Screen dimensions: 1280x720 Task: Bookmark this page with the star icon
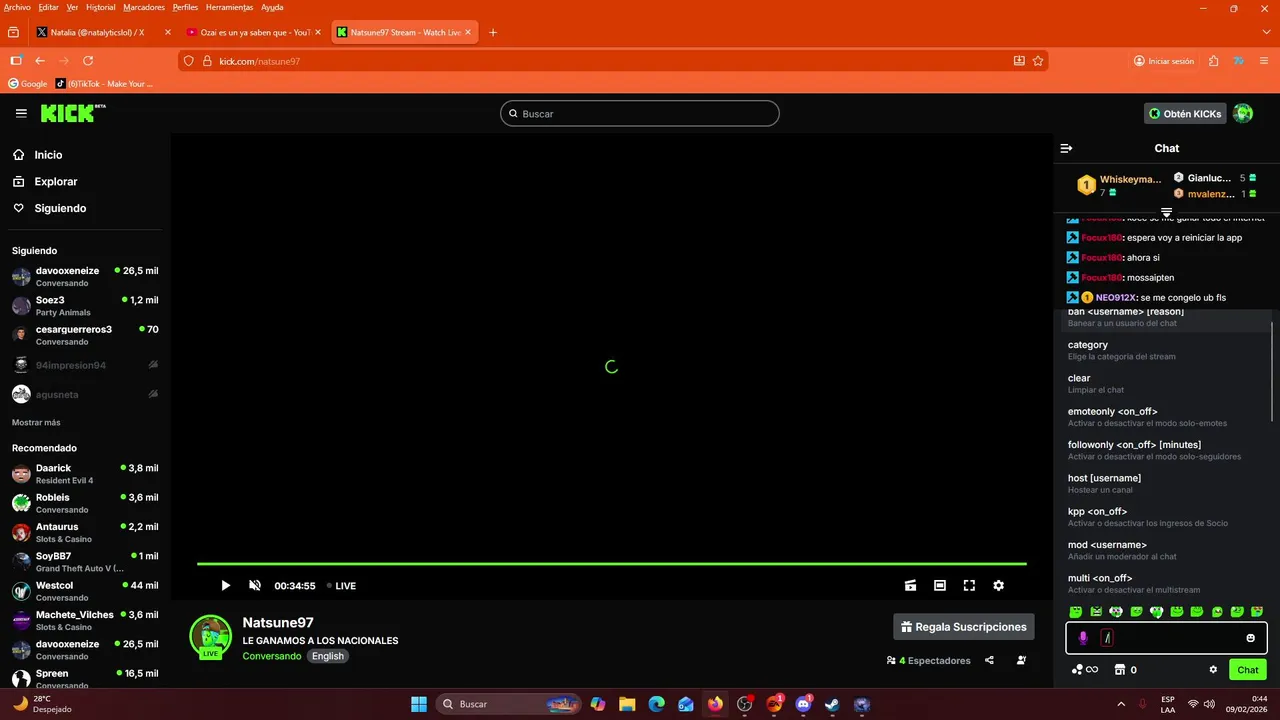click(1038, 61)
